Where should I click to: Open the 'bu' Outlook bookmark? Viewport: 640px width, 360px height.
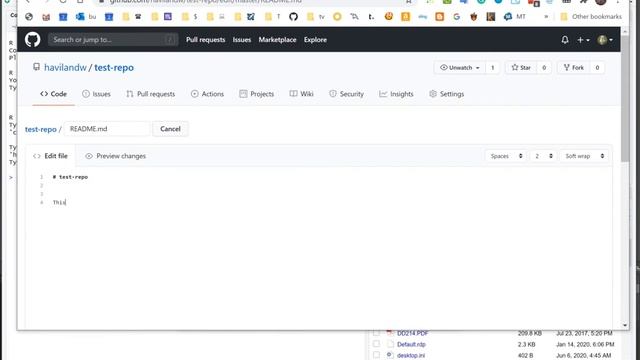click(x=86, y=17)
